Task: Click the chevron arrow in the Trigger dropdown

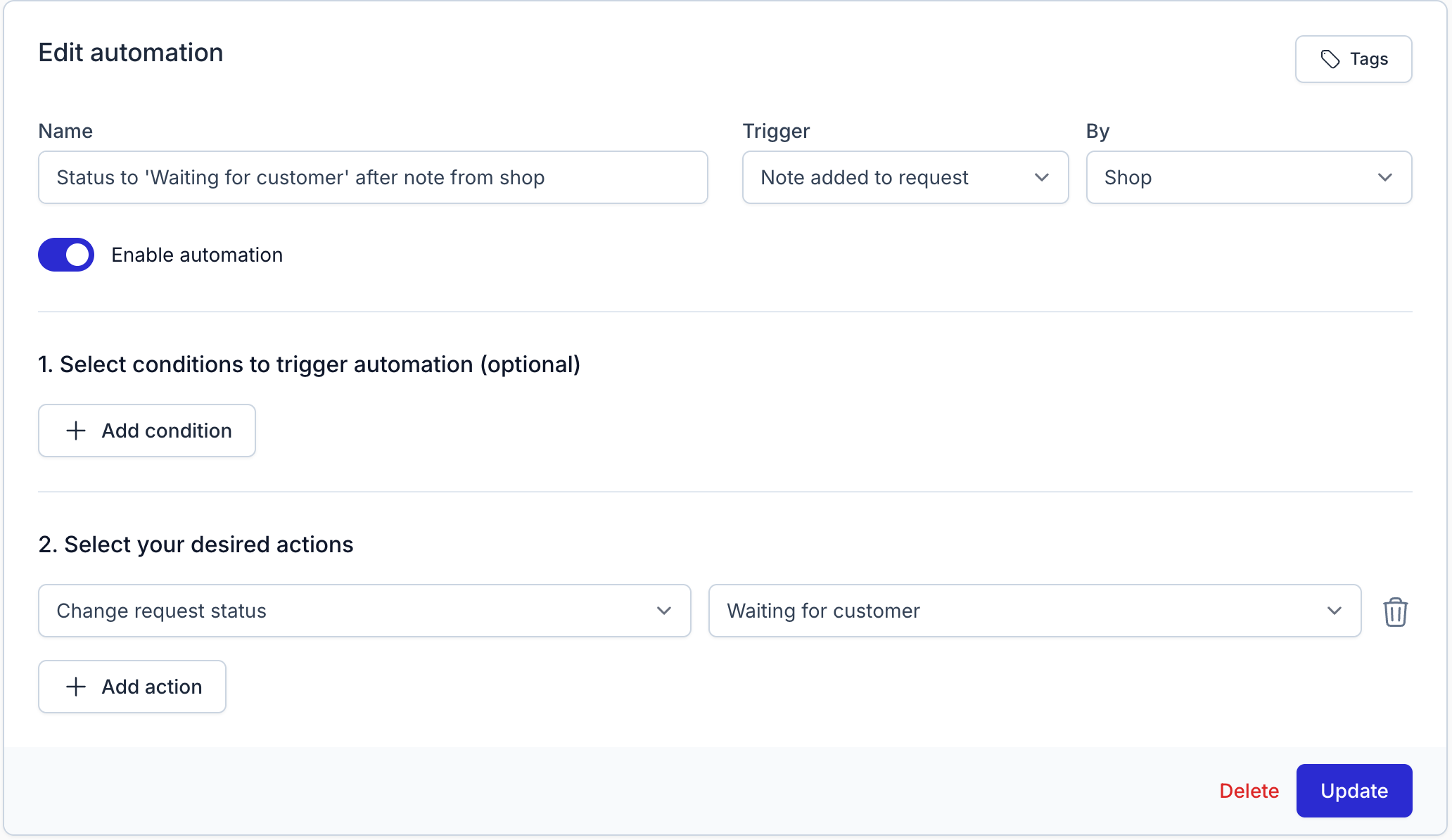Action: (1042, 177)
